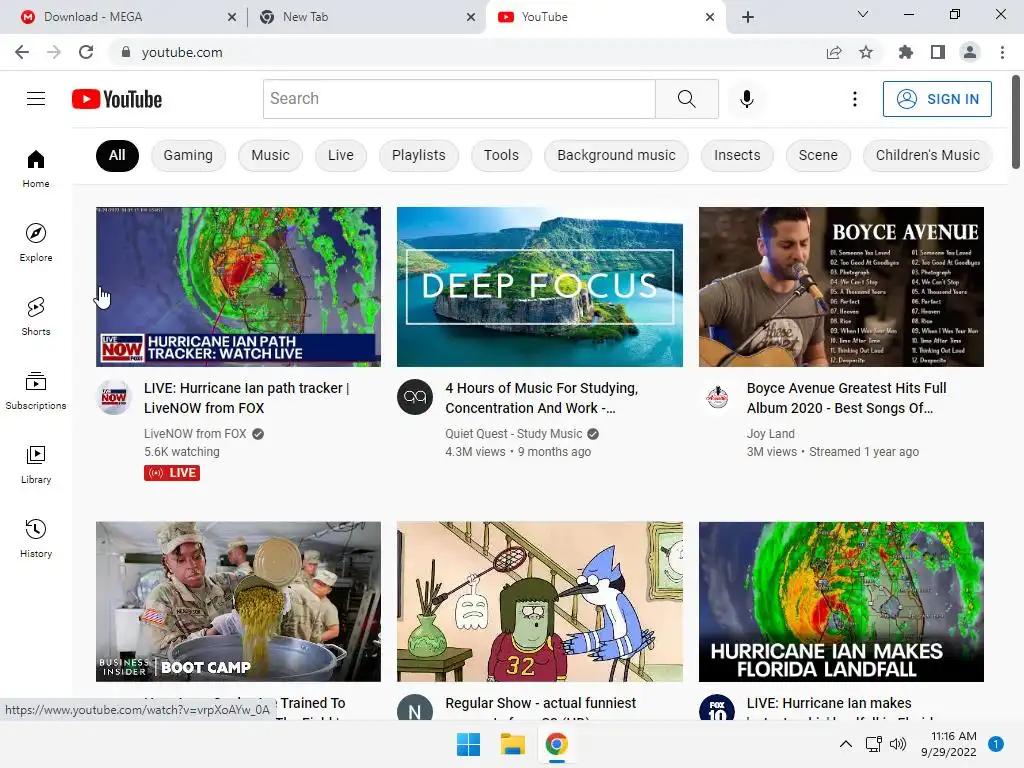Play the DEEP FOCUS thumbnail video
This screenshot has height=768, width=1024.
539,287
